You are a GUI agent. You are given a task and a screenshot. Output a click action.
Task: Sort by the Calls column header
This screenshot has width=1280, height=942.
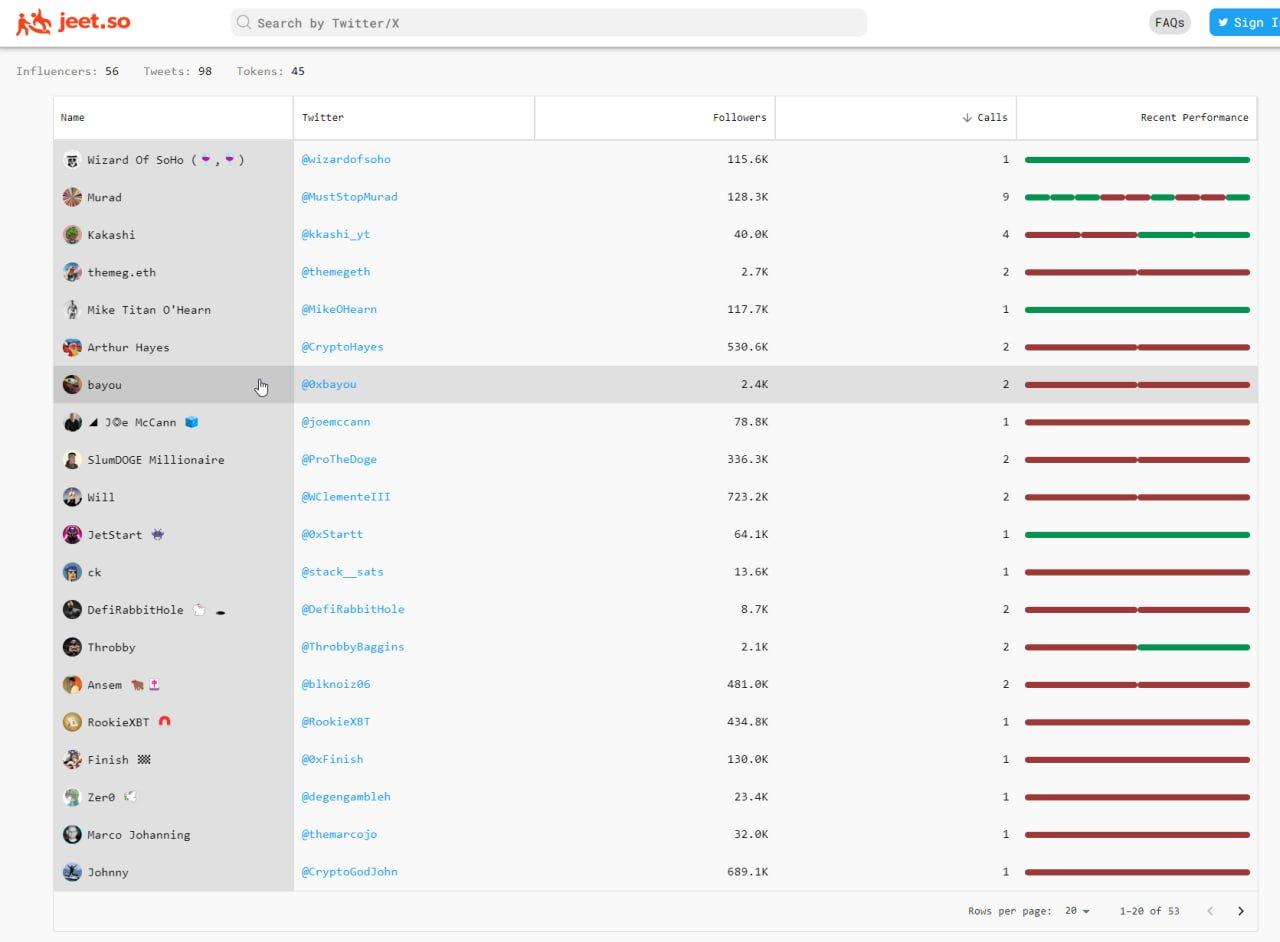pyautogui.click(x=985, y=117)
